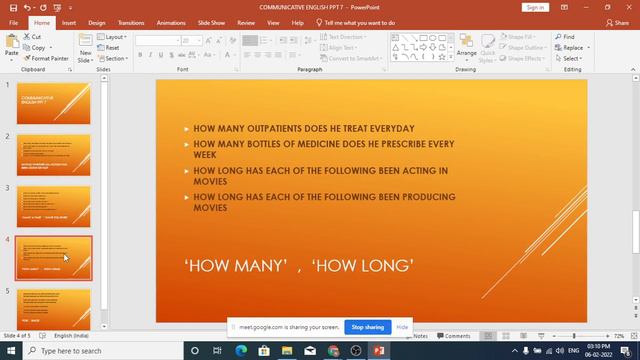Toggle Underline formatting
Image resolution: width=640 pixels, height=360 pixels.
161,55
